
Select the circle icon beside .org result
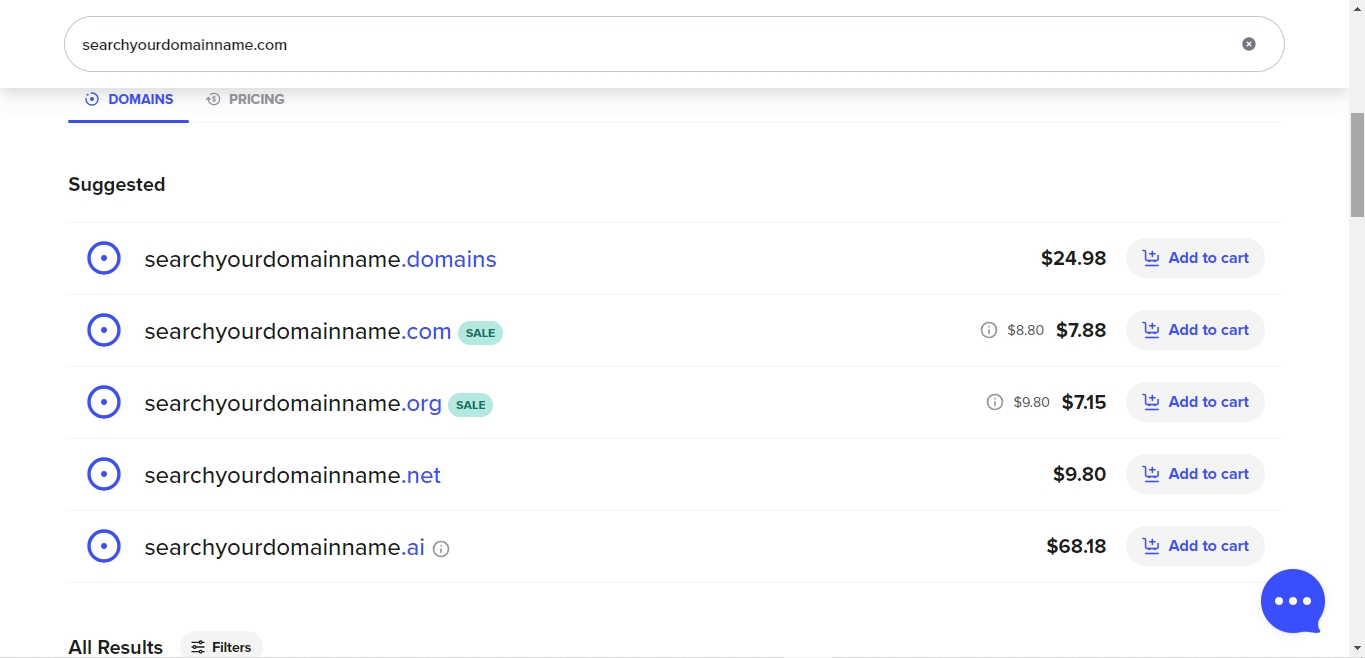point(104,403)
